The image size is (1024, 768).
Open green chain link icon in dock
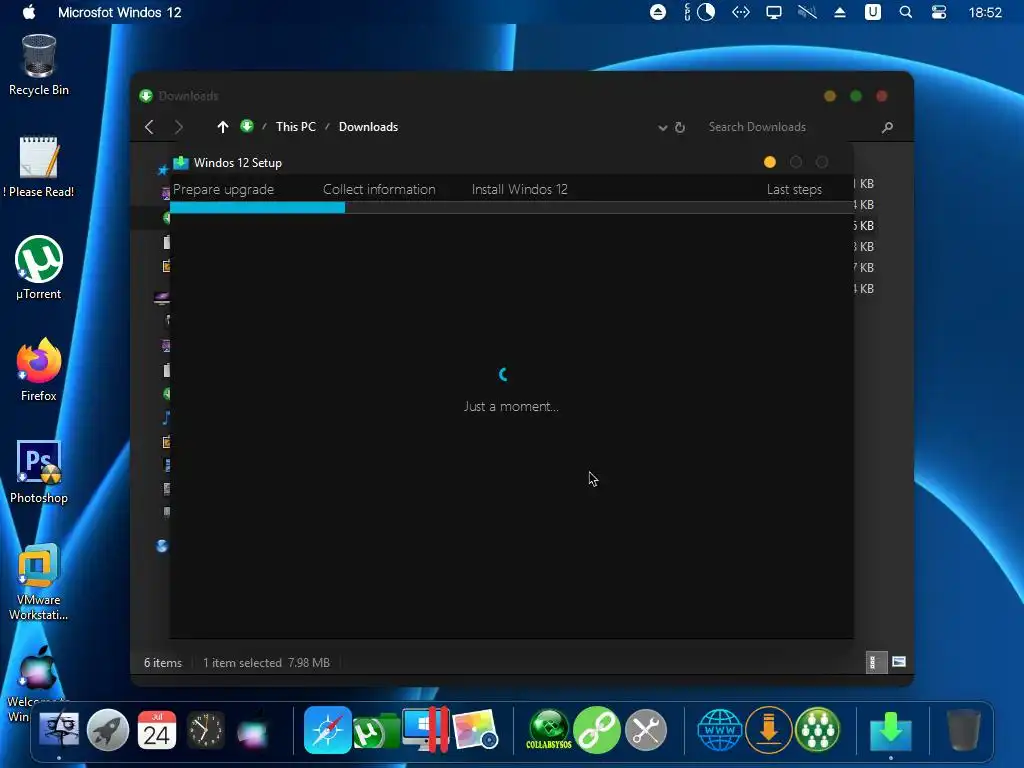(x=597, y=729)
